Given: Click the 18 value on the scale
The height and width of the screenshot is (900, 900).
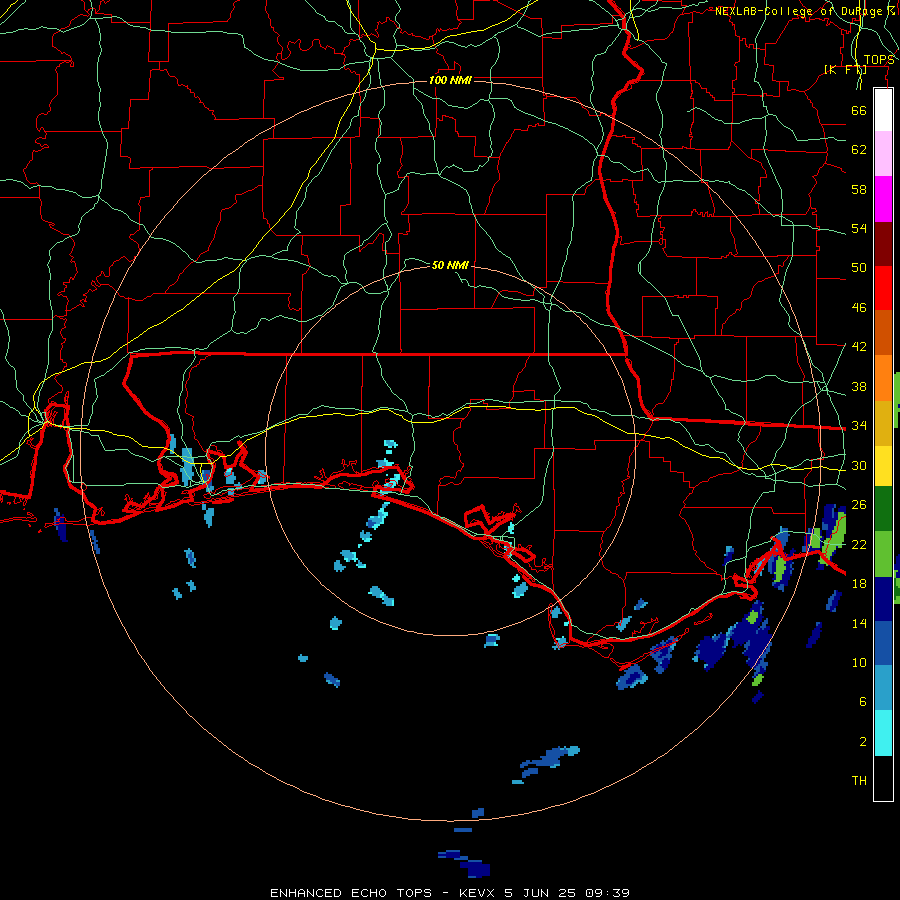Looking at the screenshot, I should tap(859, 584).
